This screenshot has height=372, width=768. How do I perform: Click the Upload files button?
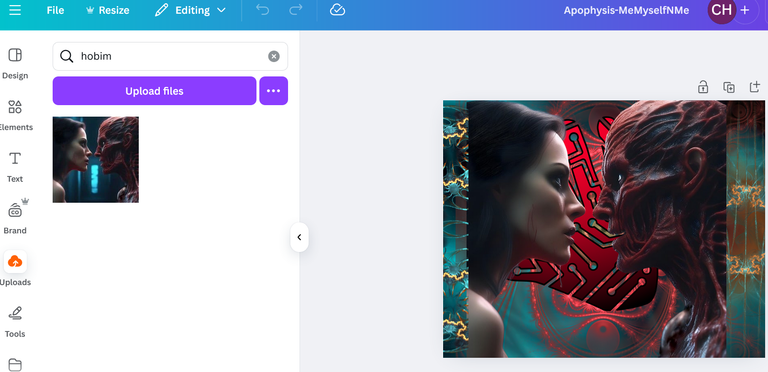(x=154, y=91)
